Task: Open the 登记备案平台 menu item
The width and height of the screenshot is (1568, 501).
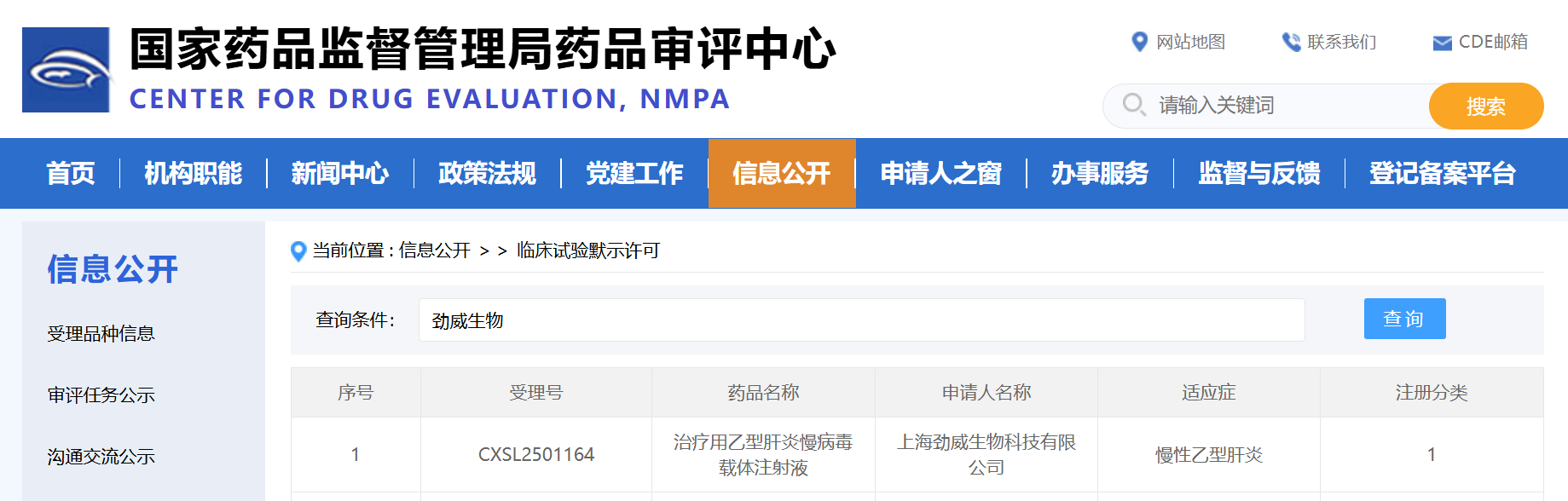Action: tap(1443, 173)
